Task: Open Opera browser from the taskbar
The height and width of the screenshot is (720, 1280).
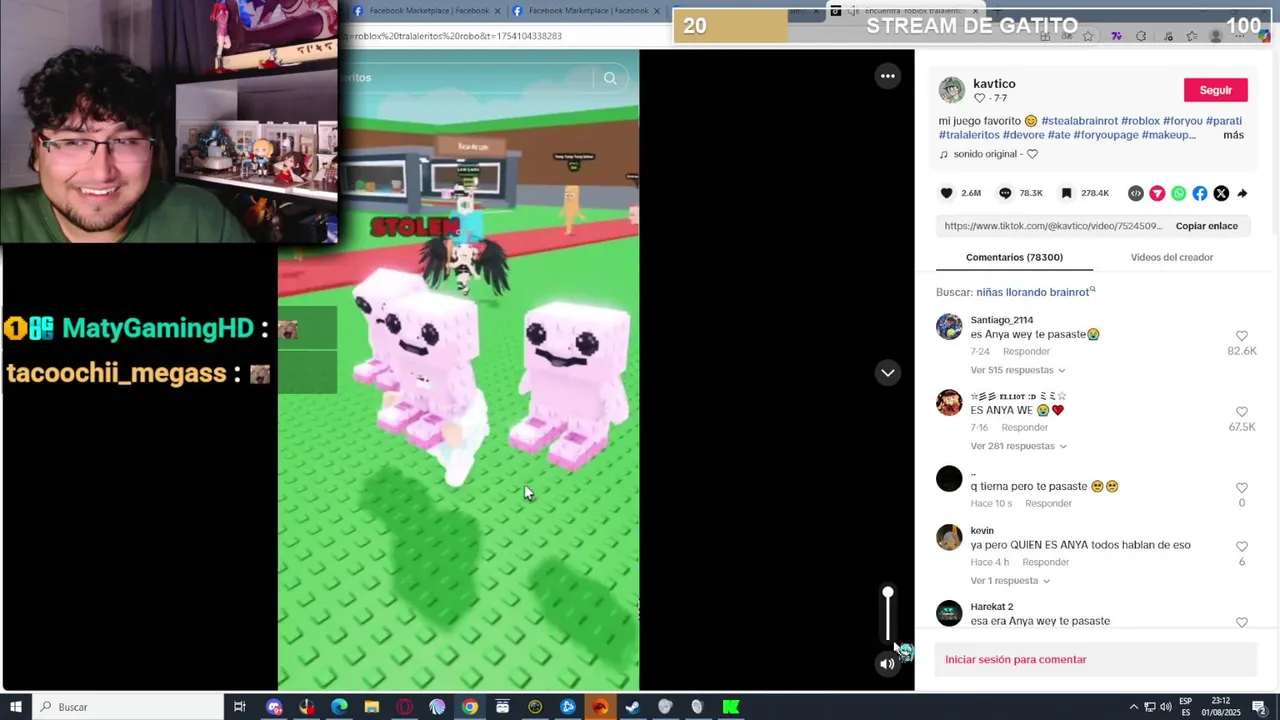Action: (404, 707)
